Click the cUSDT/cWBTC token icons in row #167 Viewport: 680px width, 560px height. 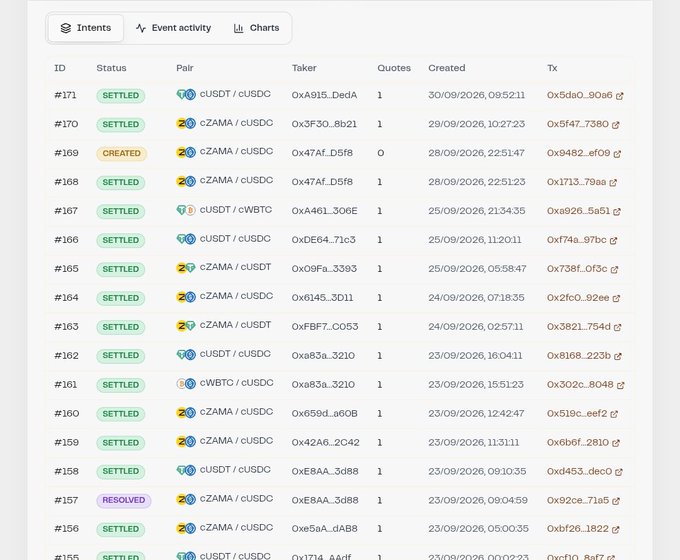tap(186, 210)
